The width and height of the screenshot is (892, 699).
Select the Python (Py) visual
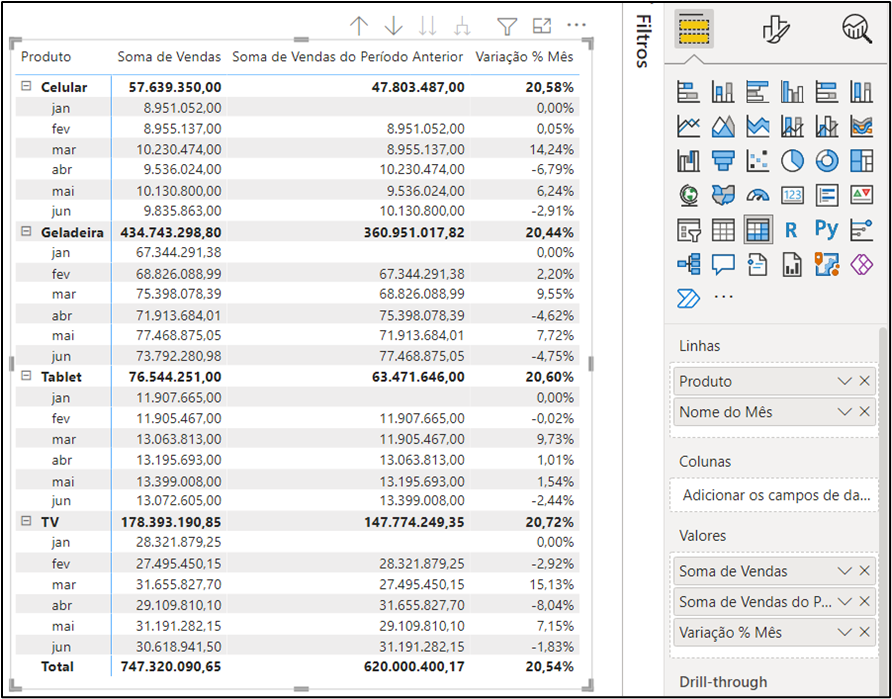tap(827, 230)
